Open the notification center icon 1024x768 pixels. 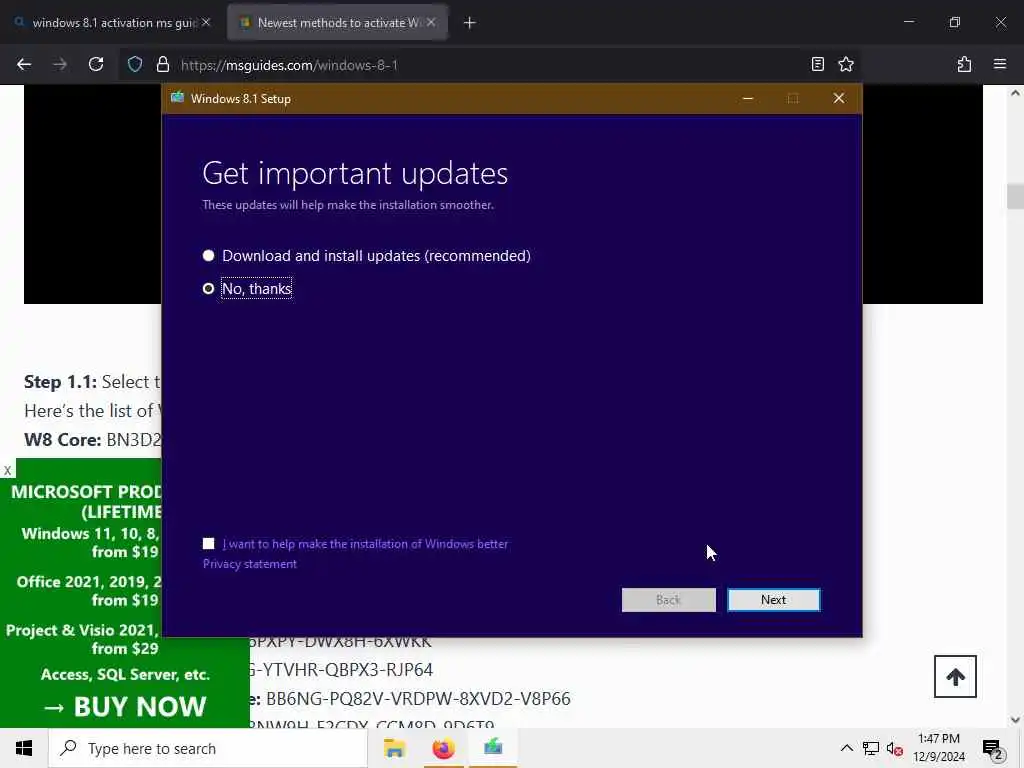(993, 749)
